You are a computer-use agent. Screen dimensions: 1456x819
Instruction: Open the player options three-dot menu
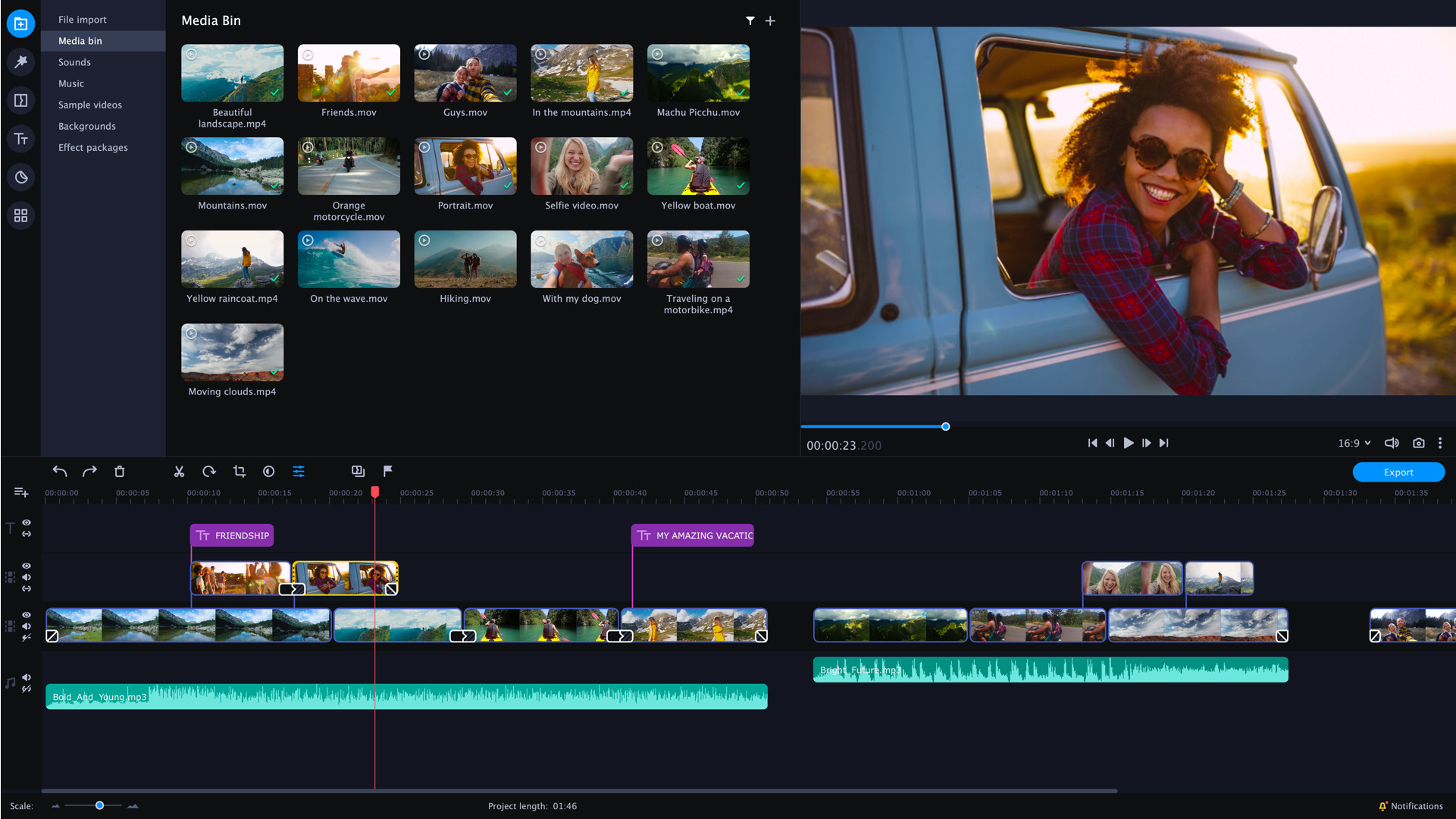(1440, 443)
